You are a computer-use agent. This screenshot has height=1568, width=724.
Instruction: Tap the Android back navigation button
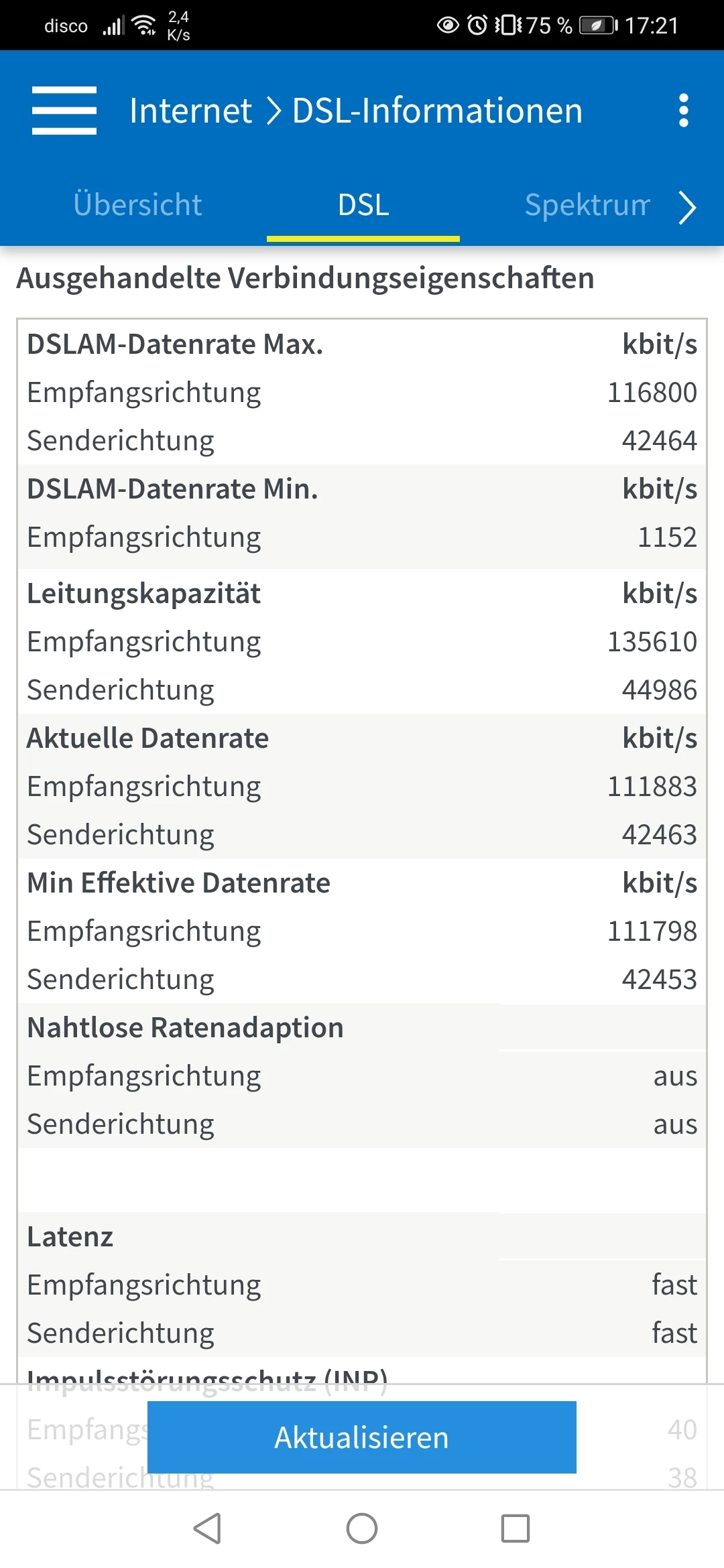(x=208, y=1528)
